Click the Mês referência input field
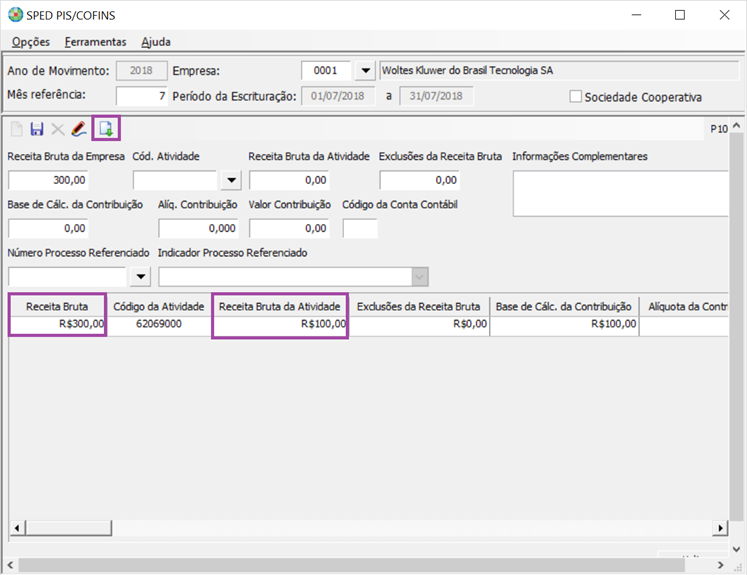The image size is (747, 575). [x=141, y=96]
